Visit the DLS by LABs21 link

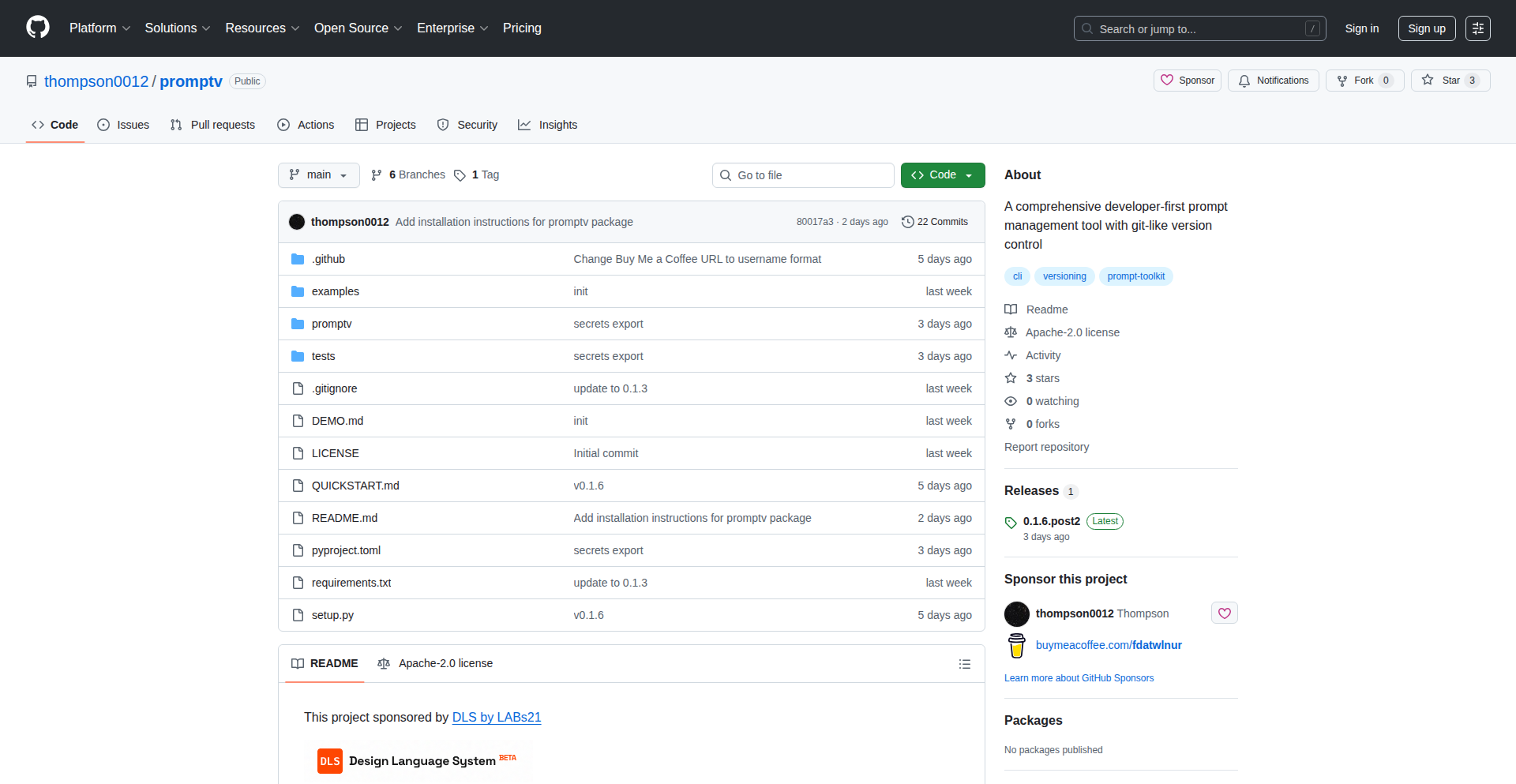coord(497,718)
